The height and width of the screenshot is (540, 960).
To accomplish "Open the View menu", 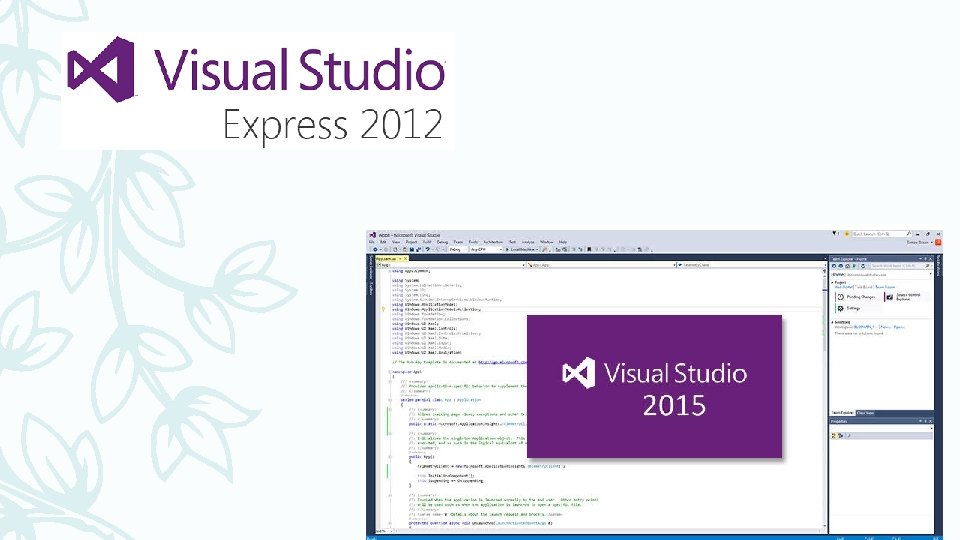I will (x=396, y=242).
